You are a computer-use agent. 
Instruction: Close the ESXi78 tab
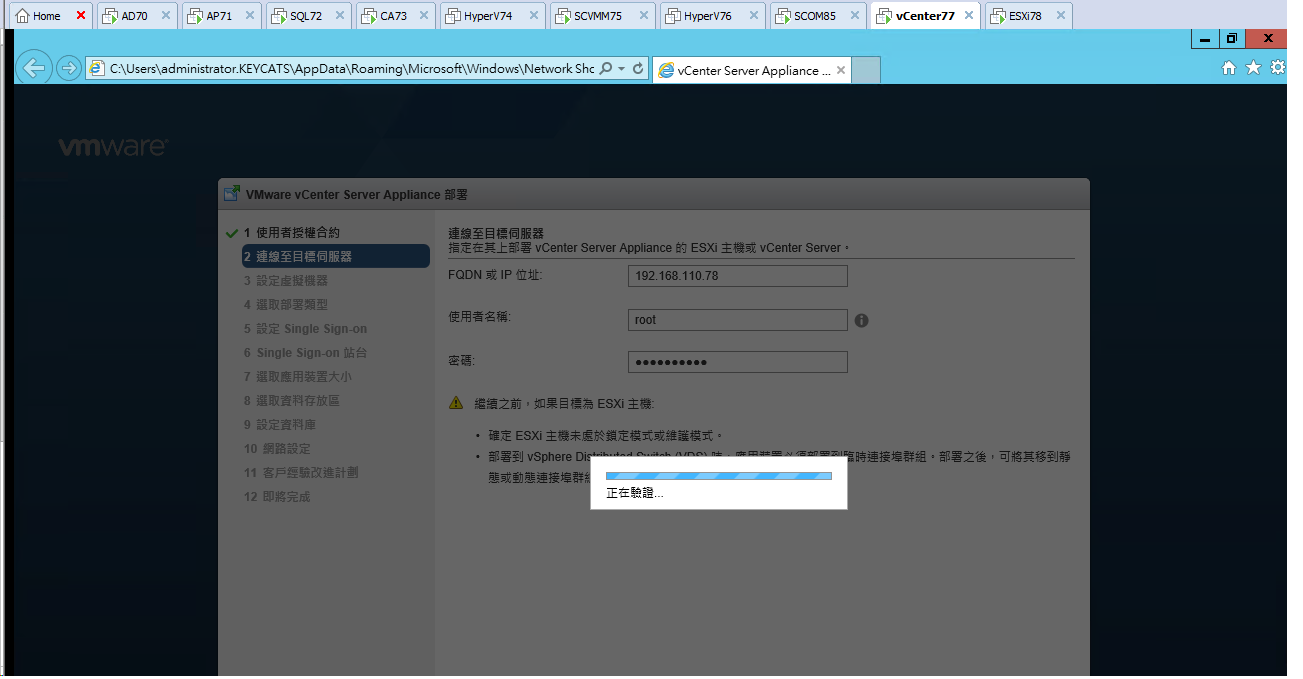pos(1059,16)
